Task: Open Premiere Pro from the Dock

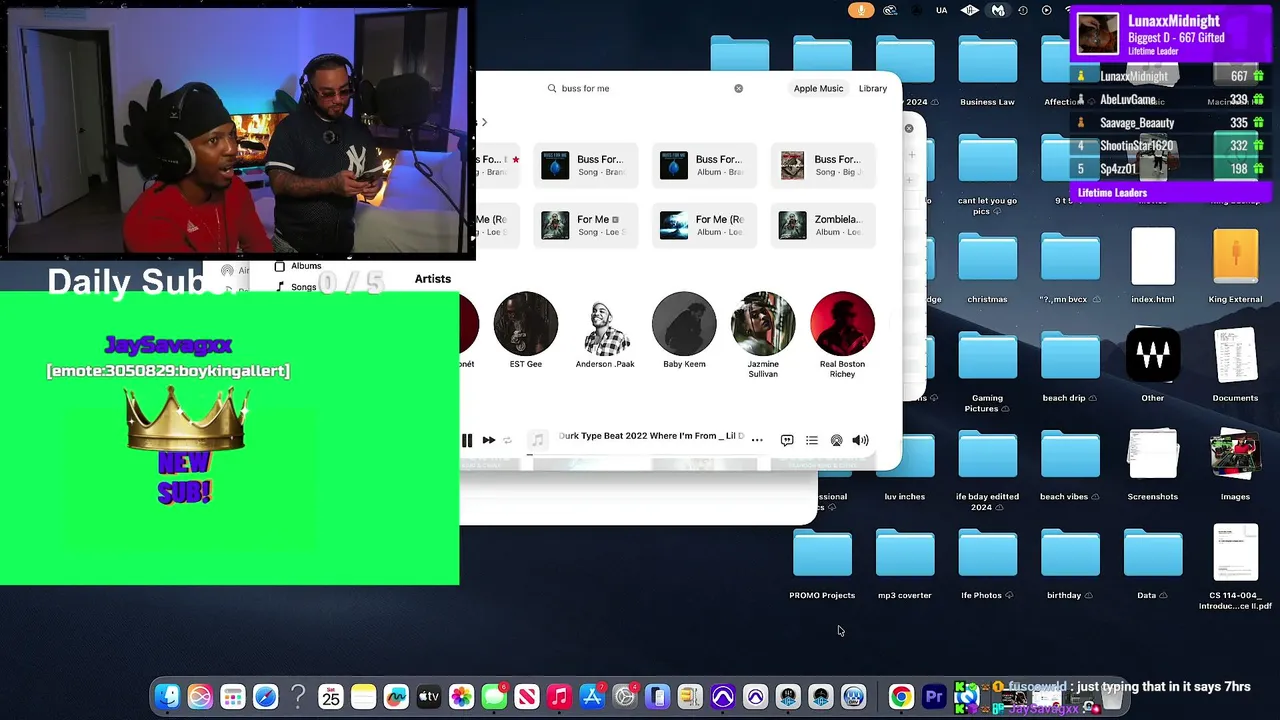Action: (934, 697)
